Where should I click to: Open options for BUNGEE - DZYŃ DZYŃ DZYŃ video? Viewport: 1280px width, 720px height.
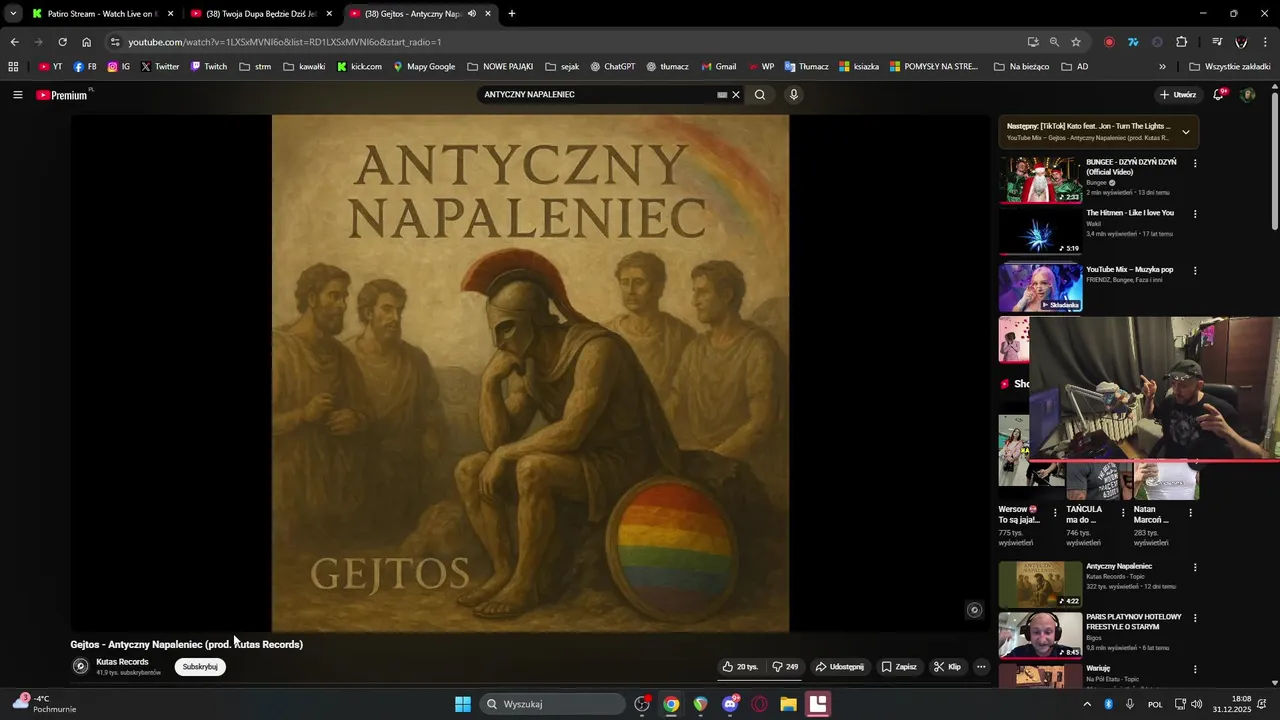coord(1195,163)
